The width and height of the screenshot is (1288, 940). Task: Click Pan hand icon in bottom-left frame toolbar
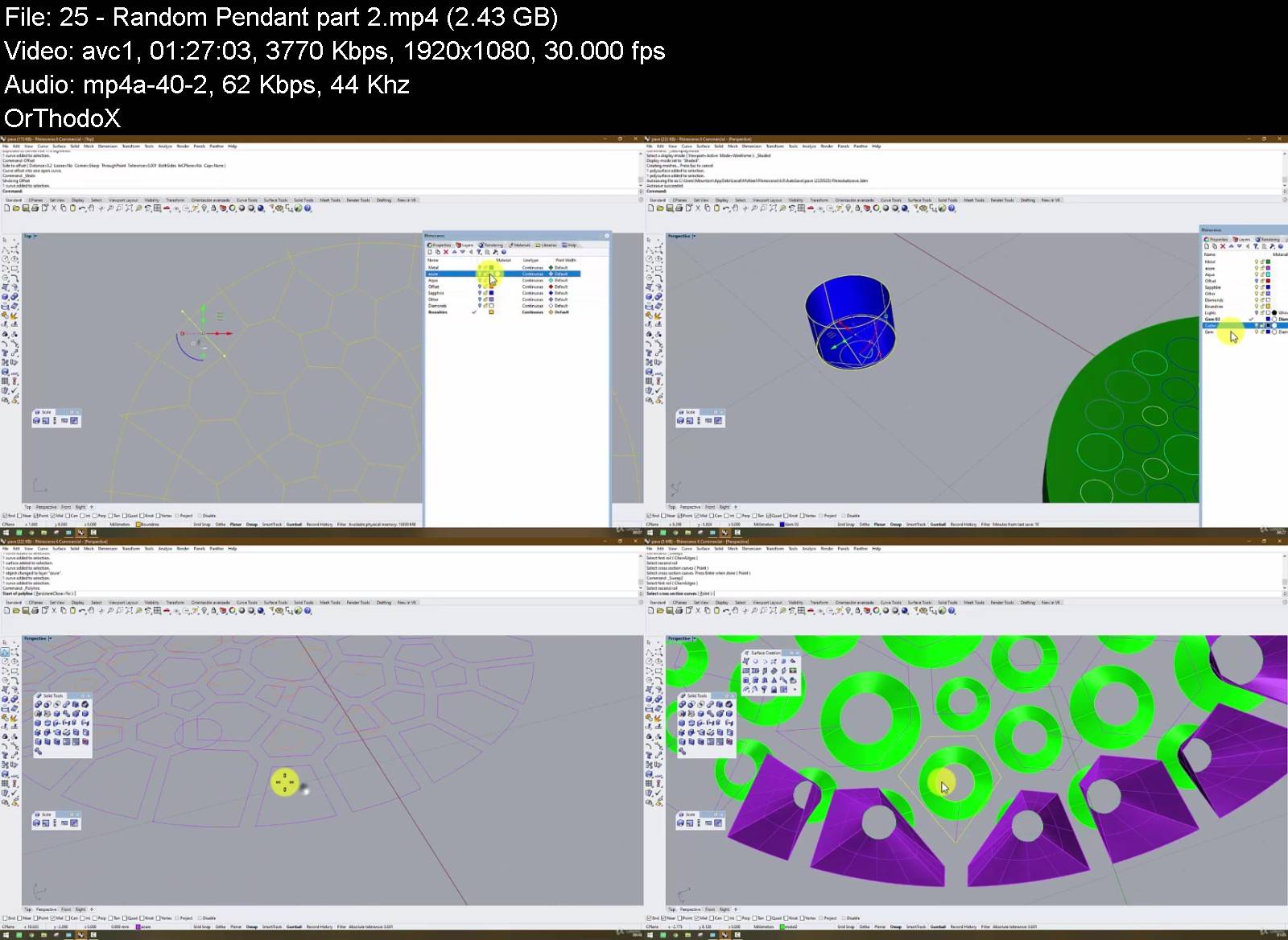91,610
